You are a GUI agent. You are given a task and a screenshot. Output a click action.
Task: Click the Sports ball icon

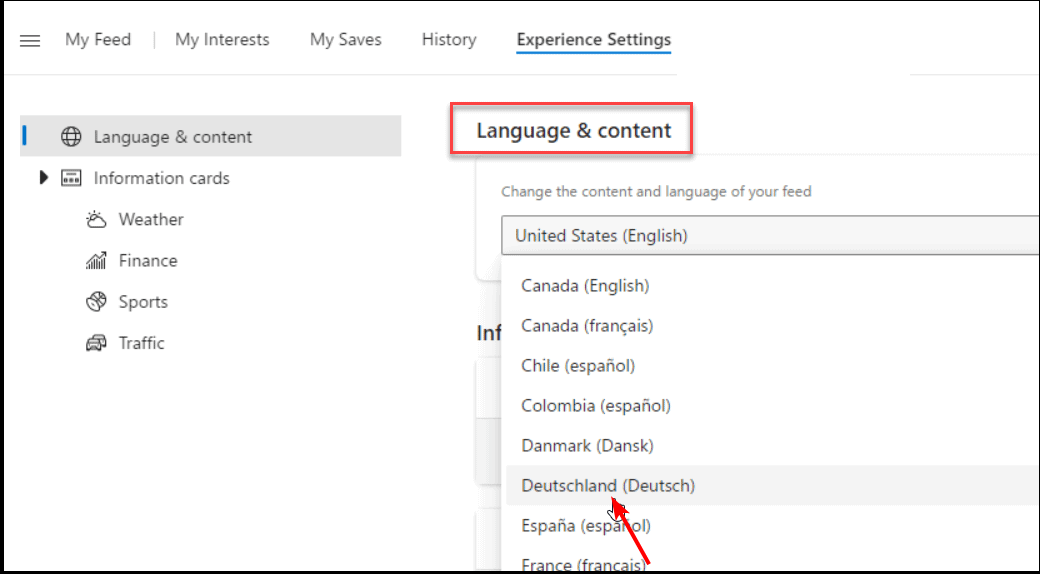coord(96,302)
